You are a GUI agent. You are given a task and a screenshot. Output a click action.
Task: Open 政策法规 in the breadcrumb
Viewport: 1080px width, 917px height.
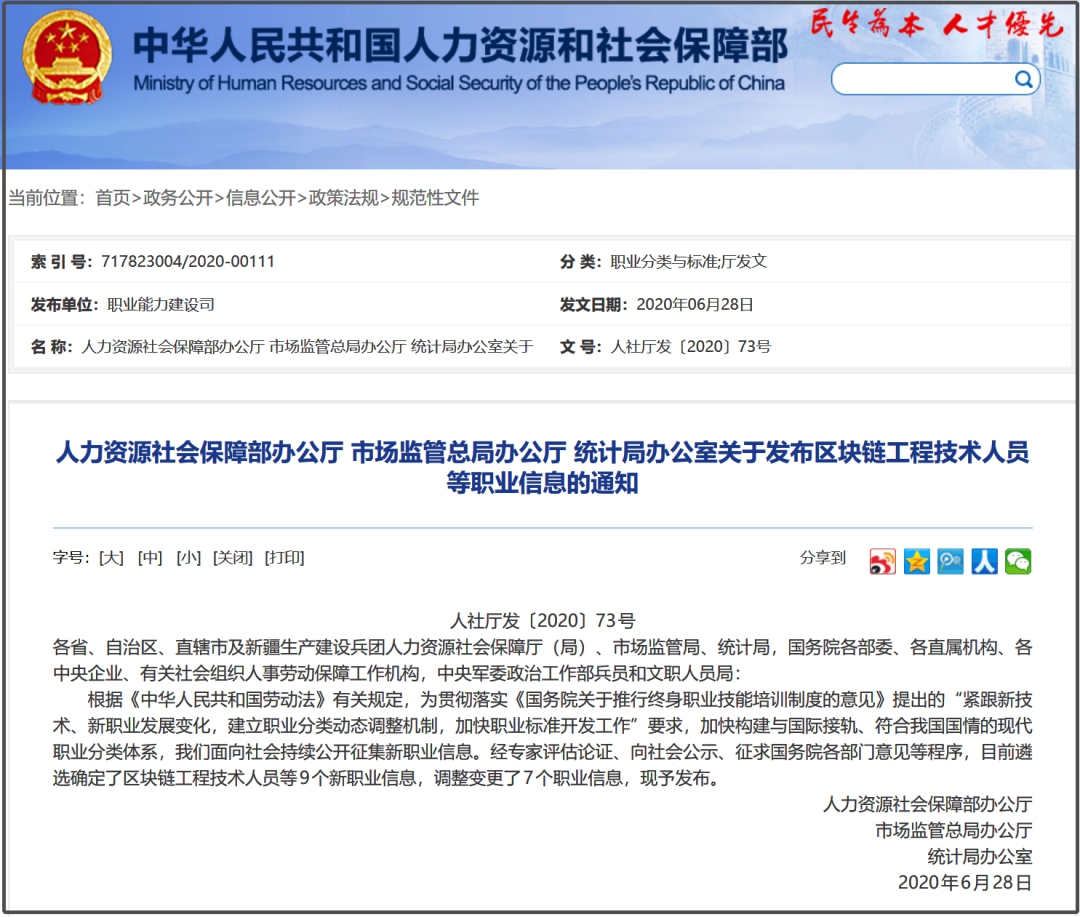click(344, 198)
